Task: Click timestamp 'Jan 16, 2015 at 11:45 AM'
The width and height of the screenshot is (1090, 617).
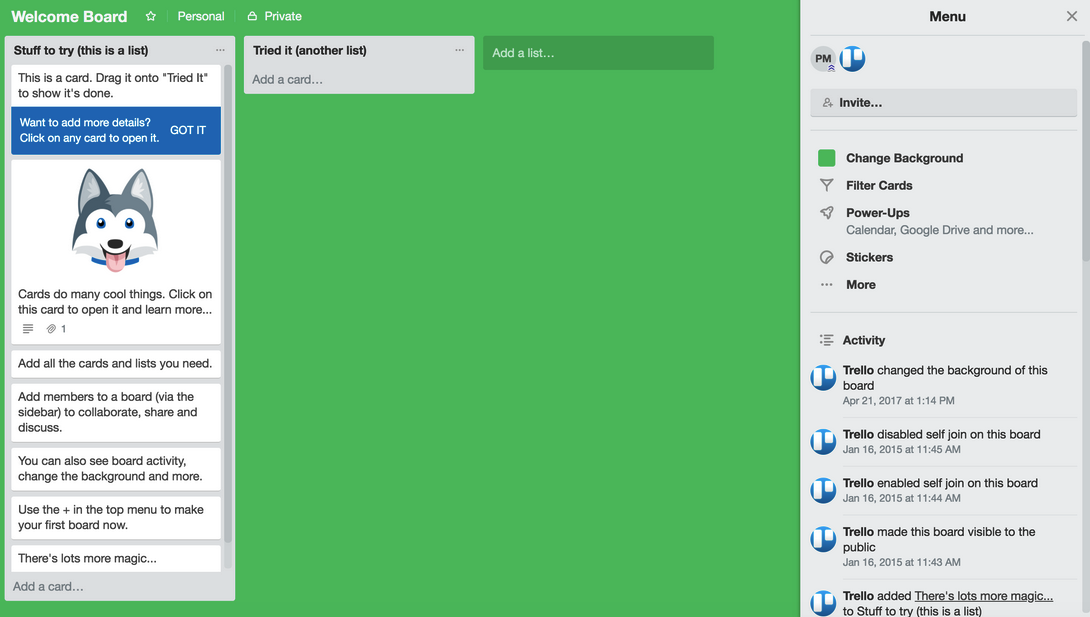Action: pyautogui.click(x=902, y=450)
